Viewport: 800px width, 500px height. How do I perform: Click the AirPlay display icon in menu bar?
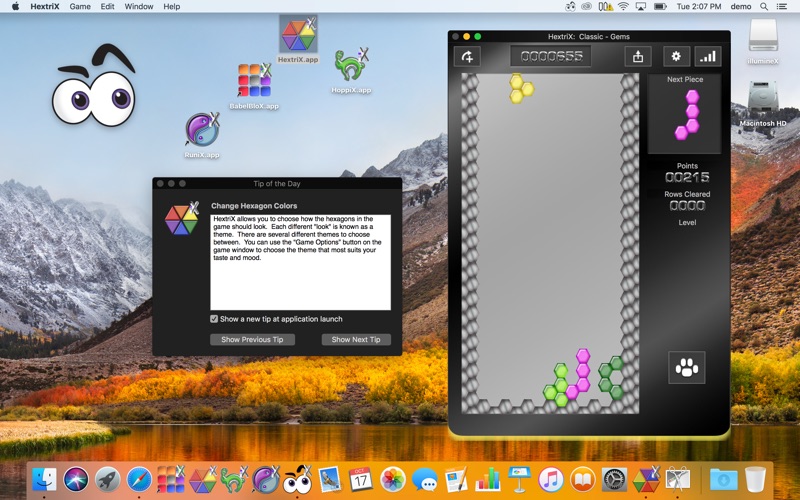(x=640, y=6)
